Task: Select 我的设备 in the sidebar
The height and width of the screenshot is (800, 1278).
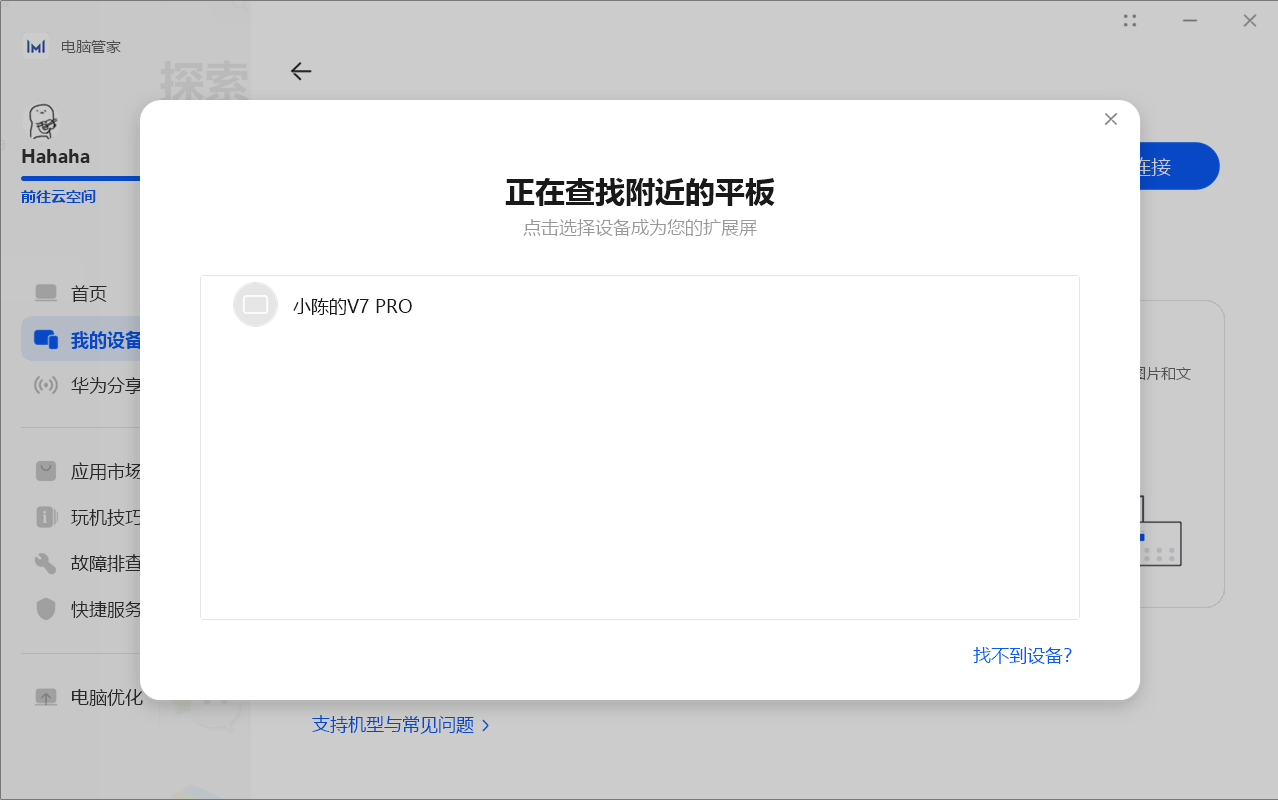Action: click(x=81, y=340)
